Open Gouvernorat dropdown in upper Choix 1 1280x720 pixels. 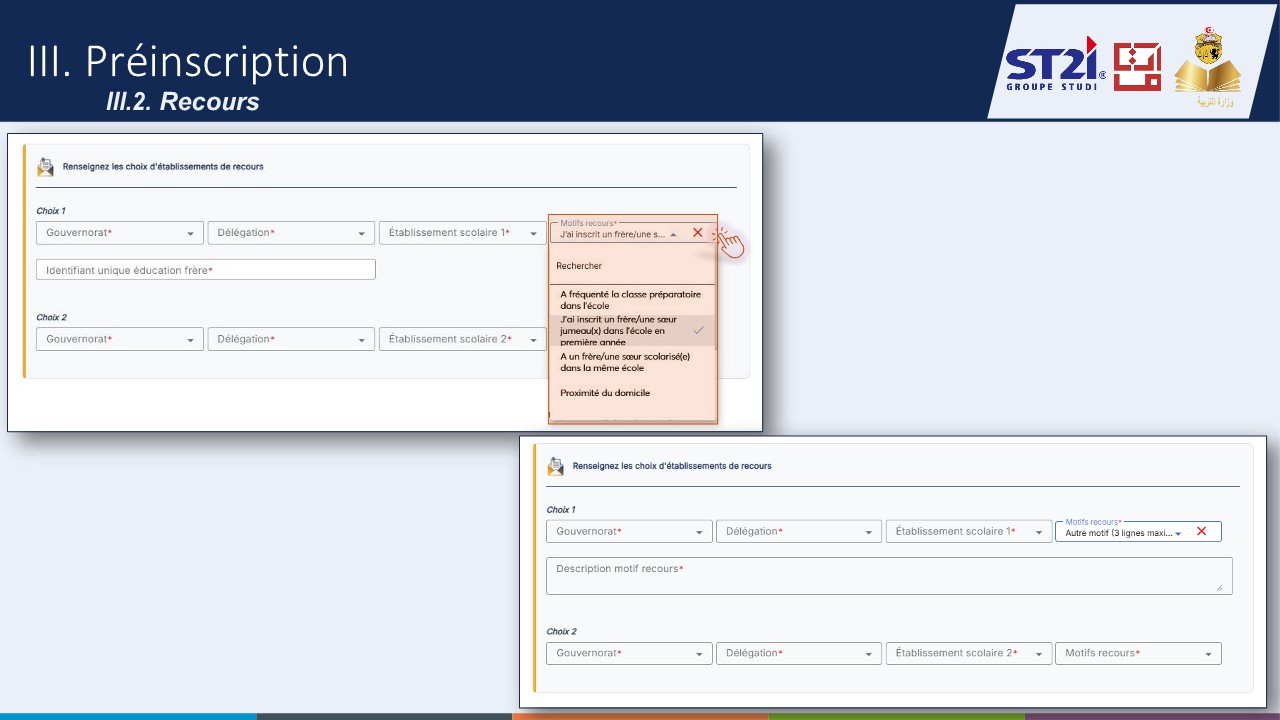120,233
